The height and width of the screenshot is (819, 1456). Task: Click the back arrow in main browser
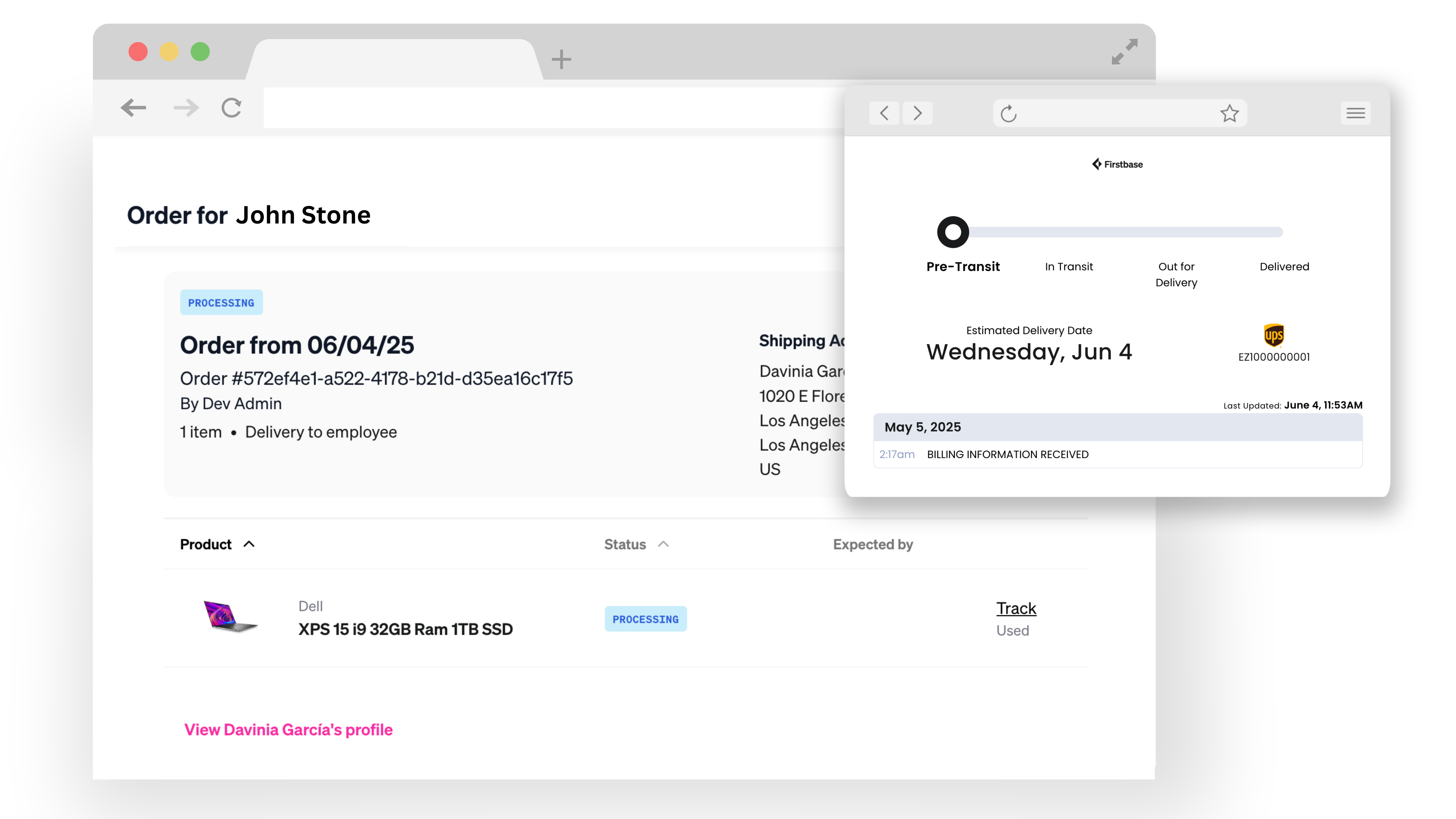click(x=133, y=108)
